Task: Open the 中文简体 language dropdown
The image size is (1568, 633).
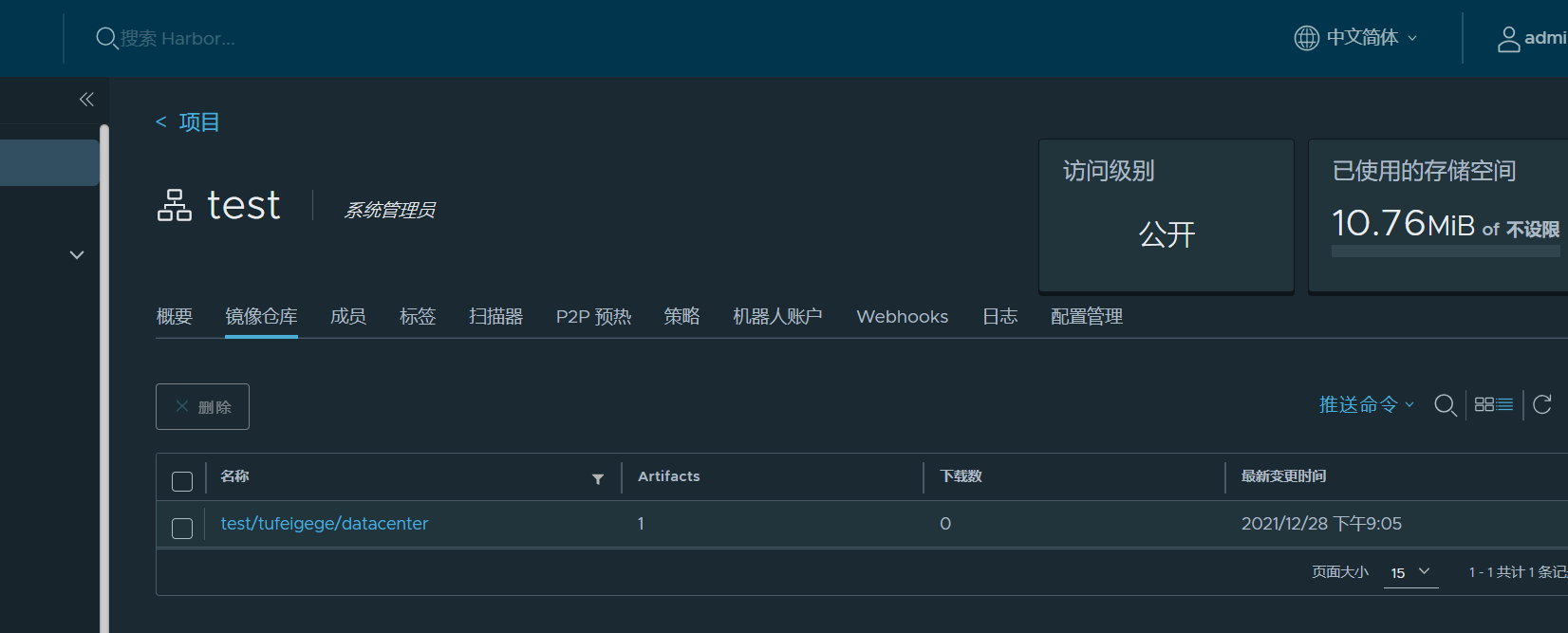Action: (1372, 37)
